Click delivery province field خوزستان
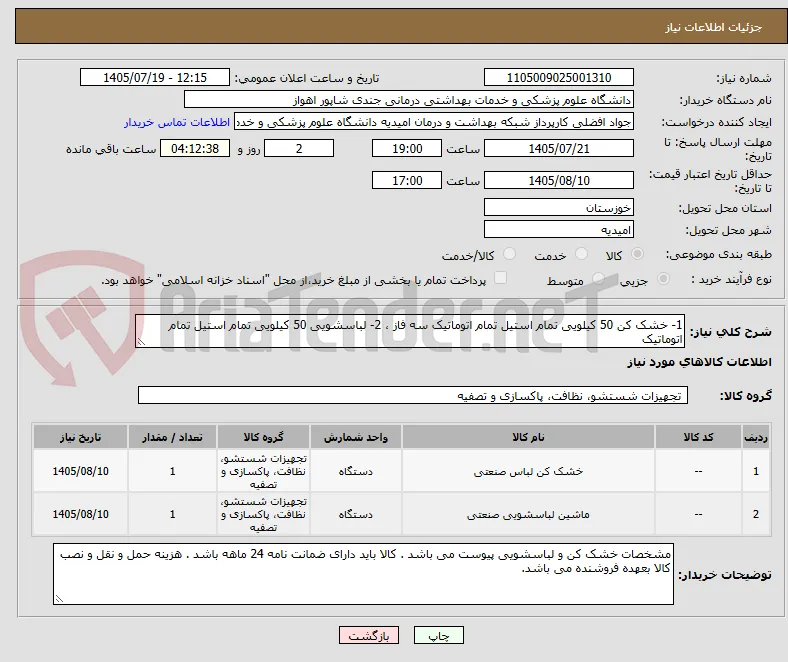 558,207
